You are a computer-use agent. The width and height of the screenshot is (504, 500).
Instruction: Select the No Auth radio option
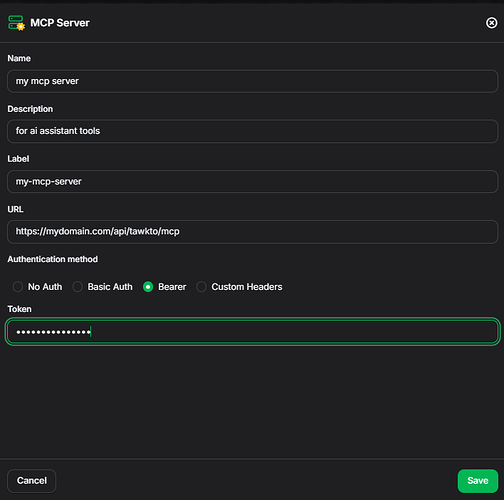[x=18, y=287]
